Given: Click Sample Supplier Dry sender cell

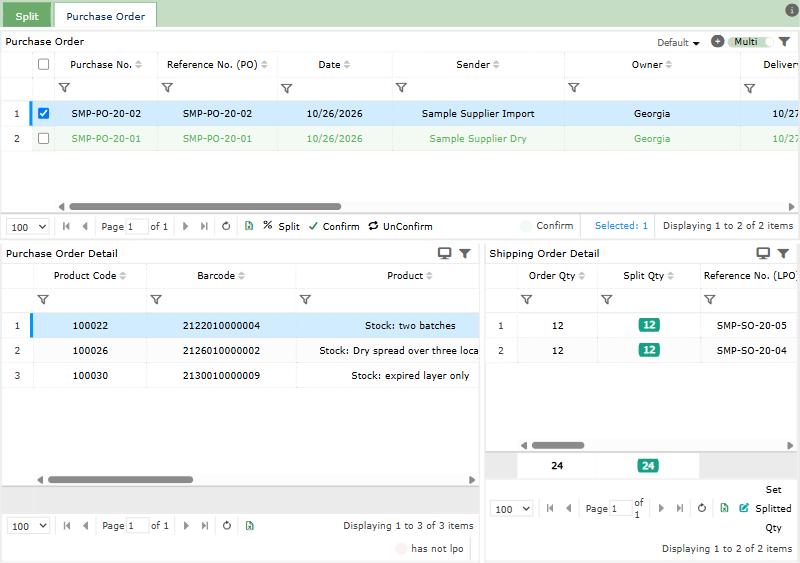Looking at the screenshot, I should pyautogui.click(x=478, y=138).
